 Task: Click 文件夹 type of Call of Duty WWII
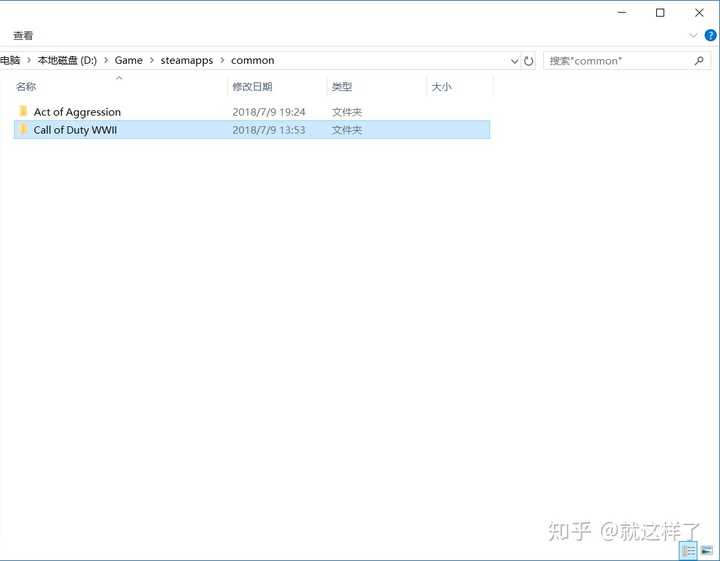(347, 130)
